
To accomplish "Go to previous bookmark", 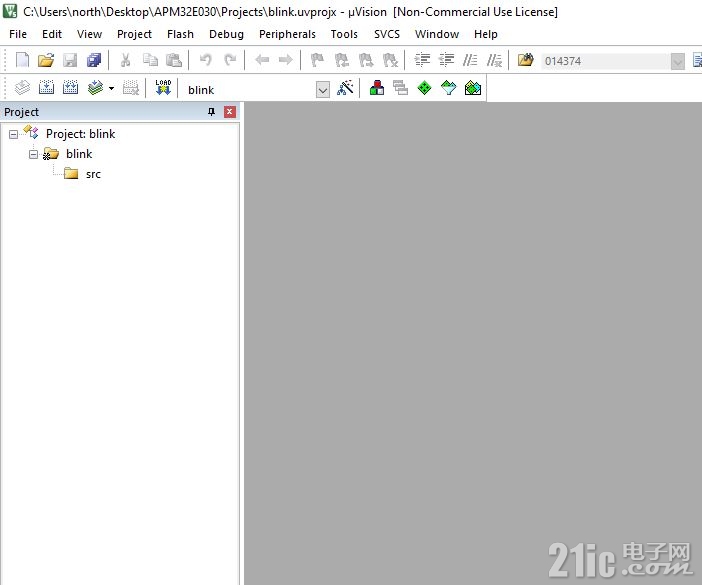I will click(x=342, y=60).
